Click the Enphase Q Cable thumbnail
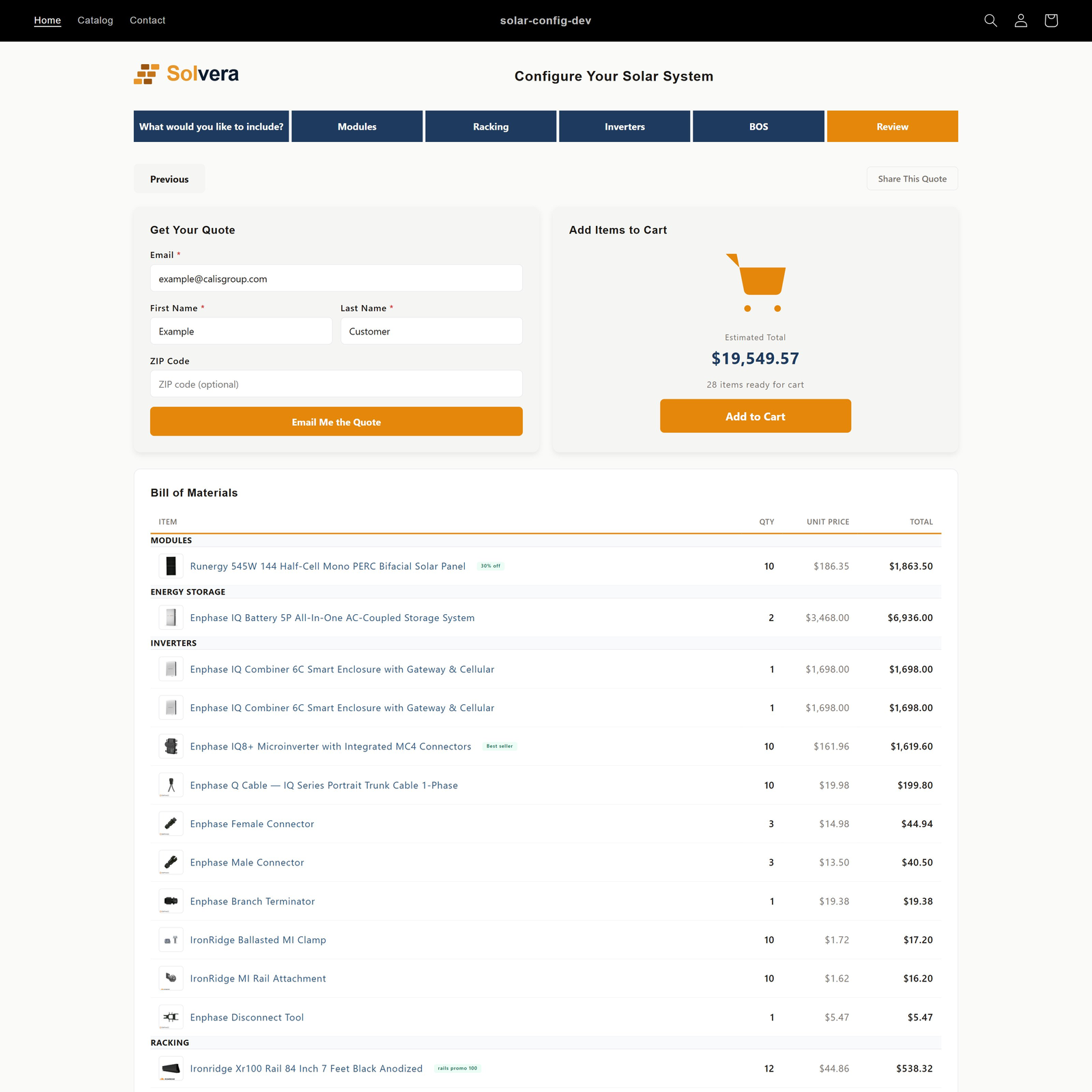1092x1092 pixels. pyautogui.click(x=171, y=785)
